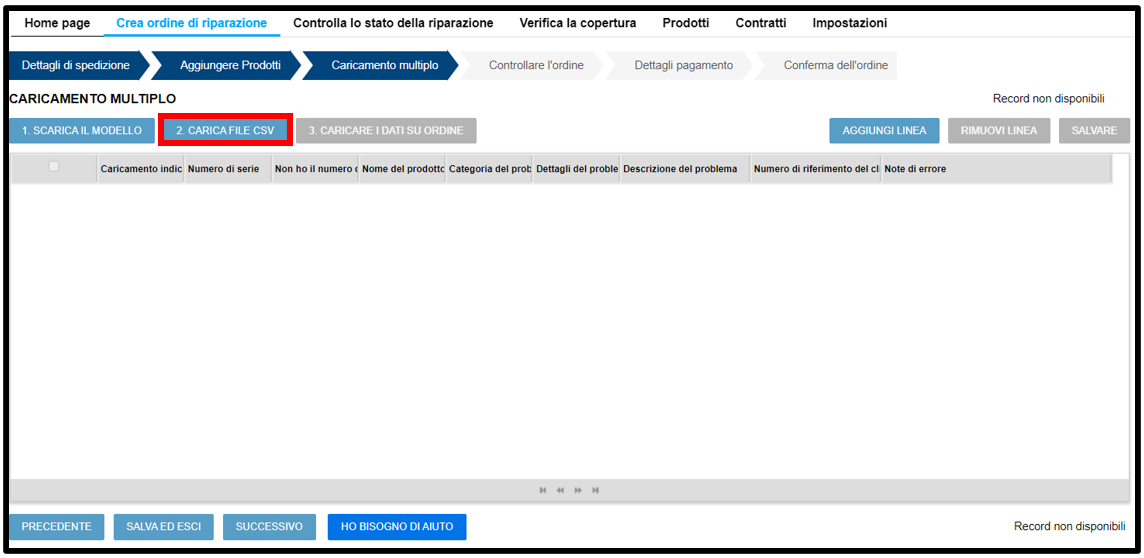Go back to Aggiungere Prodotti step
This screenshot has height=558, width=1144.
coord(230,66)
